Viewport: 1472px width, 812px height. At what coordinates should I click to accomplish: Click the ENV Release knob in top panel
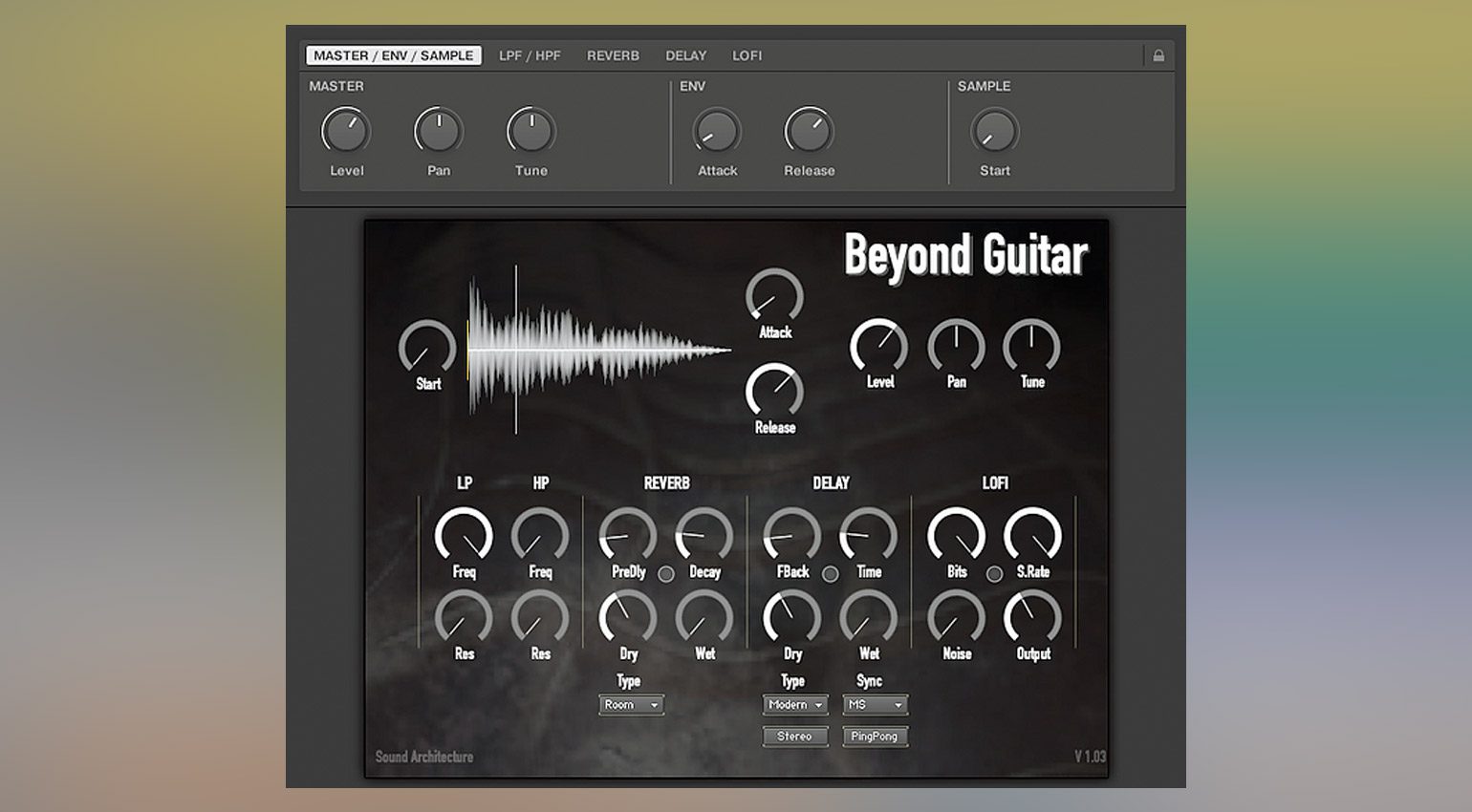809,131
